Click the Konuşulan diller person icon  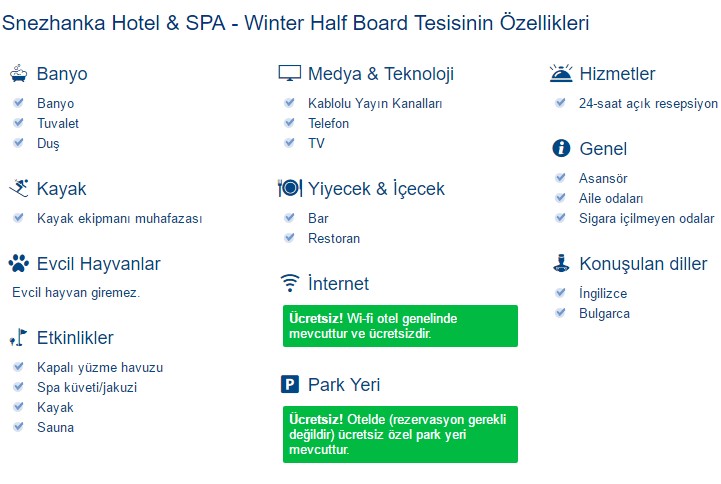pyautogui.click(x=561, y=263)
